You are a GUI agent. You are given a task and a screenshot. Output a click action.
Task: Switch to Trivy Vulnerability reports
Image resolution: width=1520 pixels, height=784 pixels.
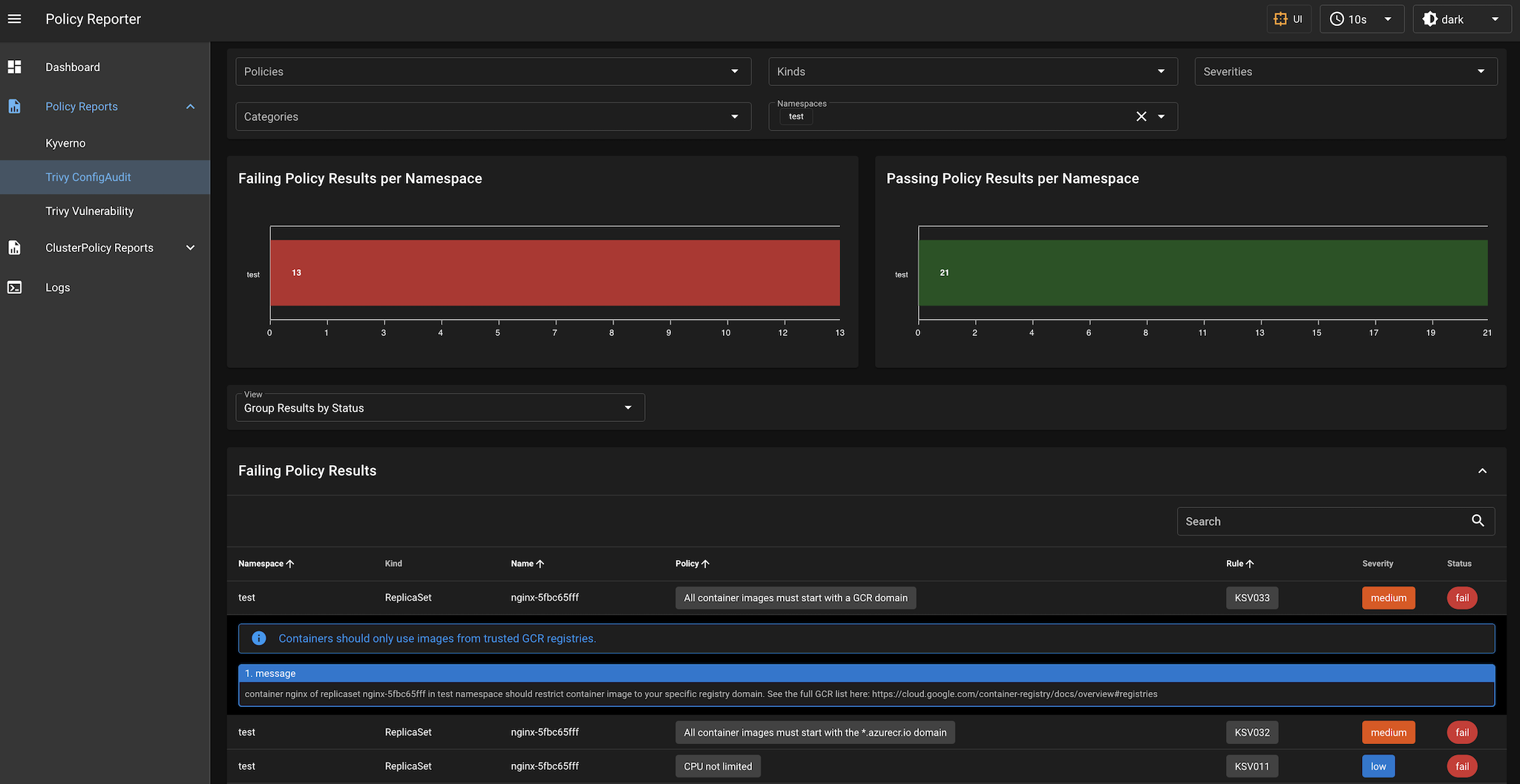click(x=89, y=211)
